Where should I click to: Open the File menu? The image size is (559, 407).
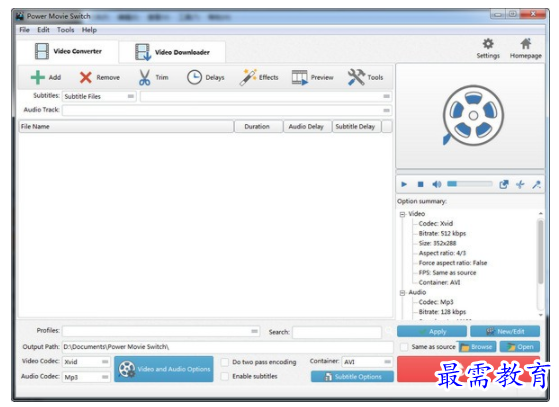click(x=24, y=30)
